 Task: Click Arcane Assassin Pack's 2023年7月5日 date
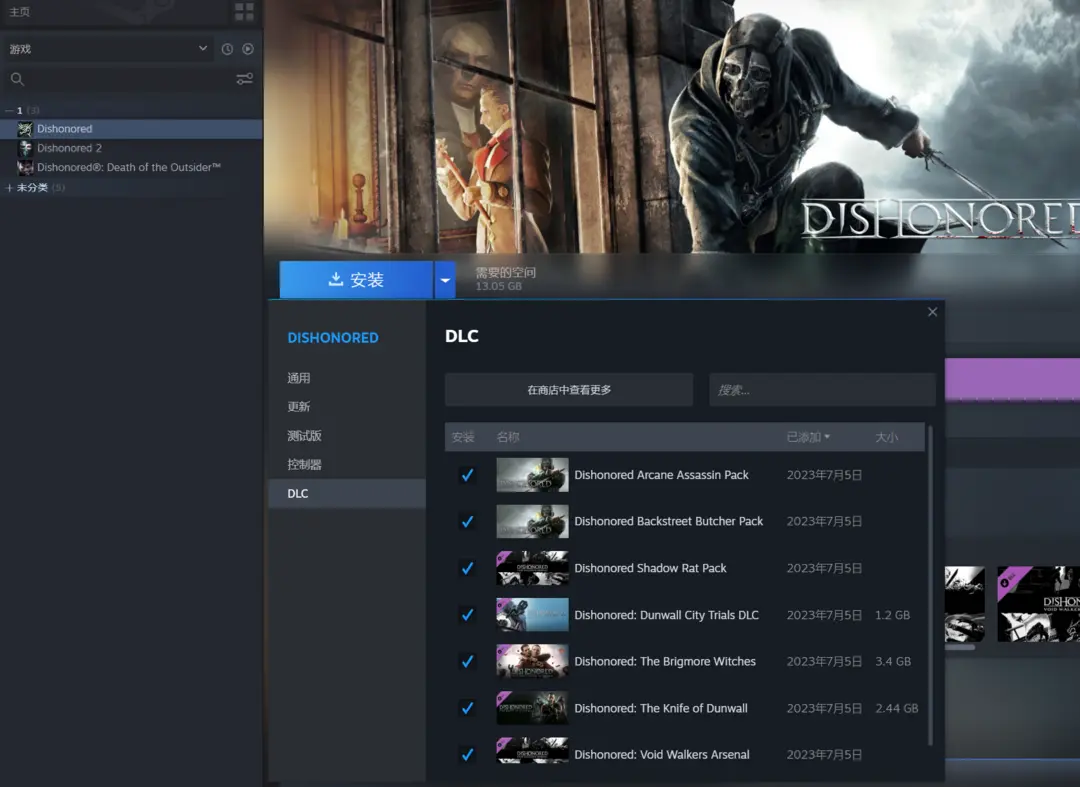[824, 475]
